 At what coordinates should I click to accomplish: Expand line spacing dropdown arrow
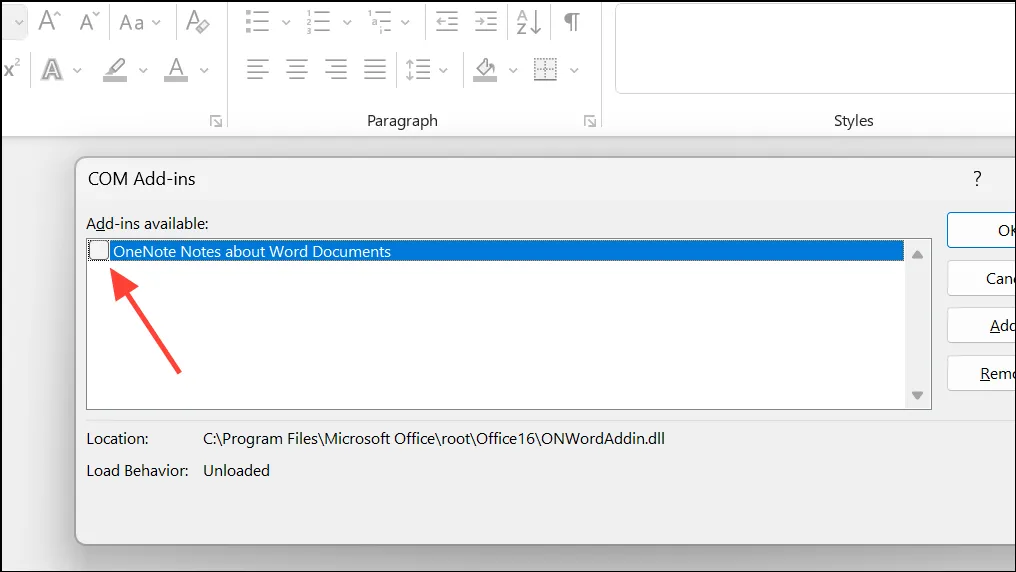click(443, 70)
